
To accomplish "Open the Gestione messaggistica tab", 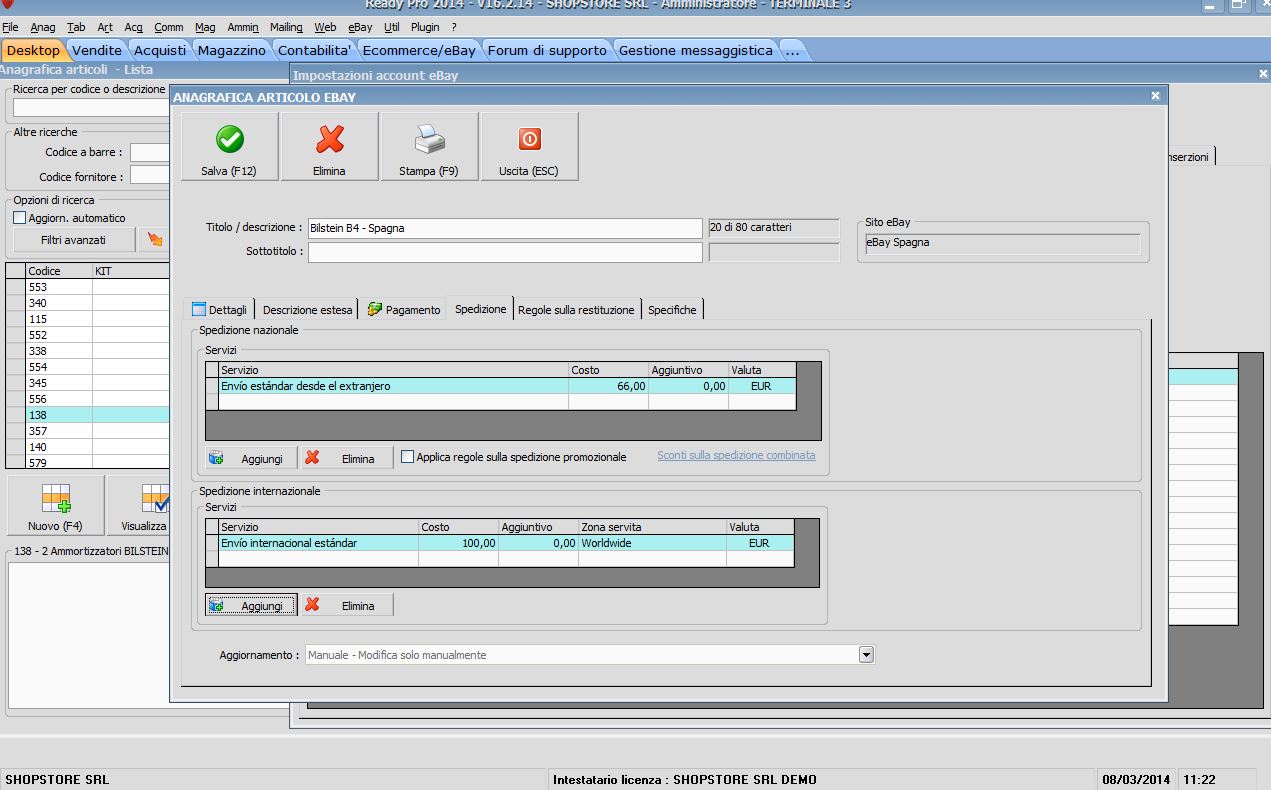I will (x=696, y=50).
